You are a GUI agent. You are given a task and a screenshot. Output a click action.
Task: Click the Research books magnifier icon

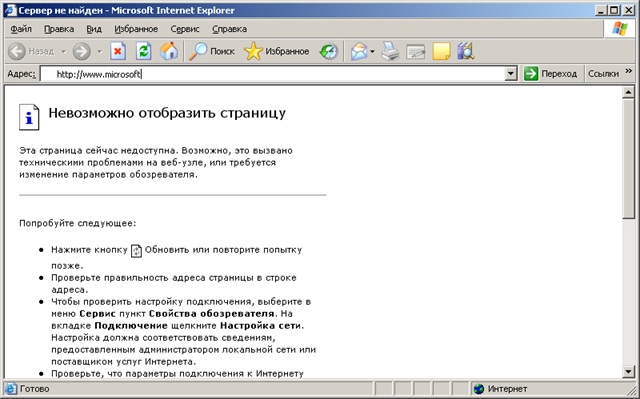(x=466, y=51)
